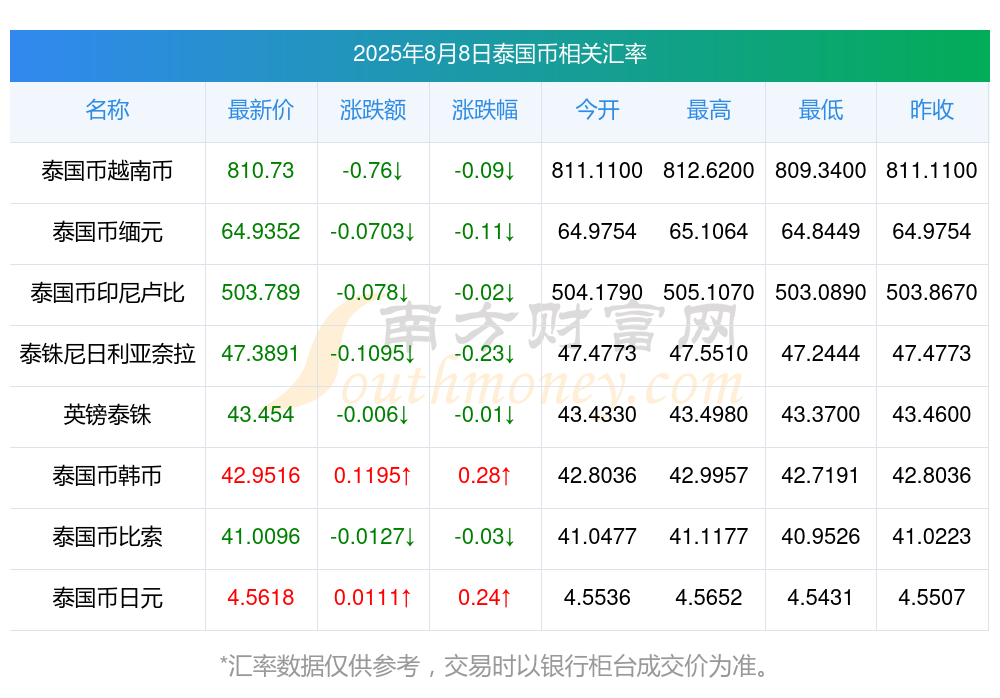Click latest price 64.9352
This screenshot has height=698, width=1000.
[261, 232]
